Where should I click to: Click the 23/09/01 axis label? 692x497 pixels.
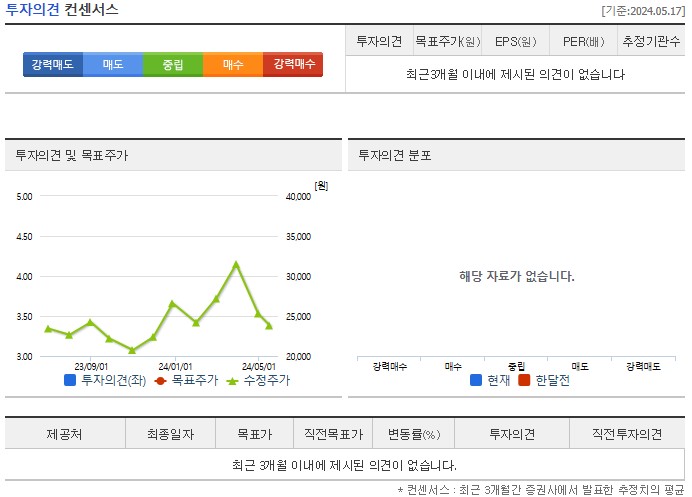(91, 366)
